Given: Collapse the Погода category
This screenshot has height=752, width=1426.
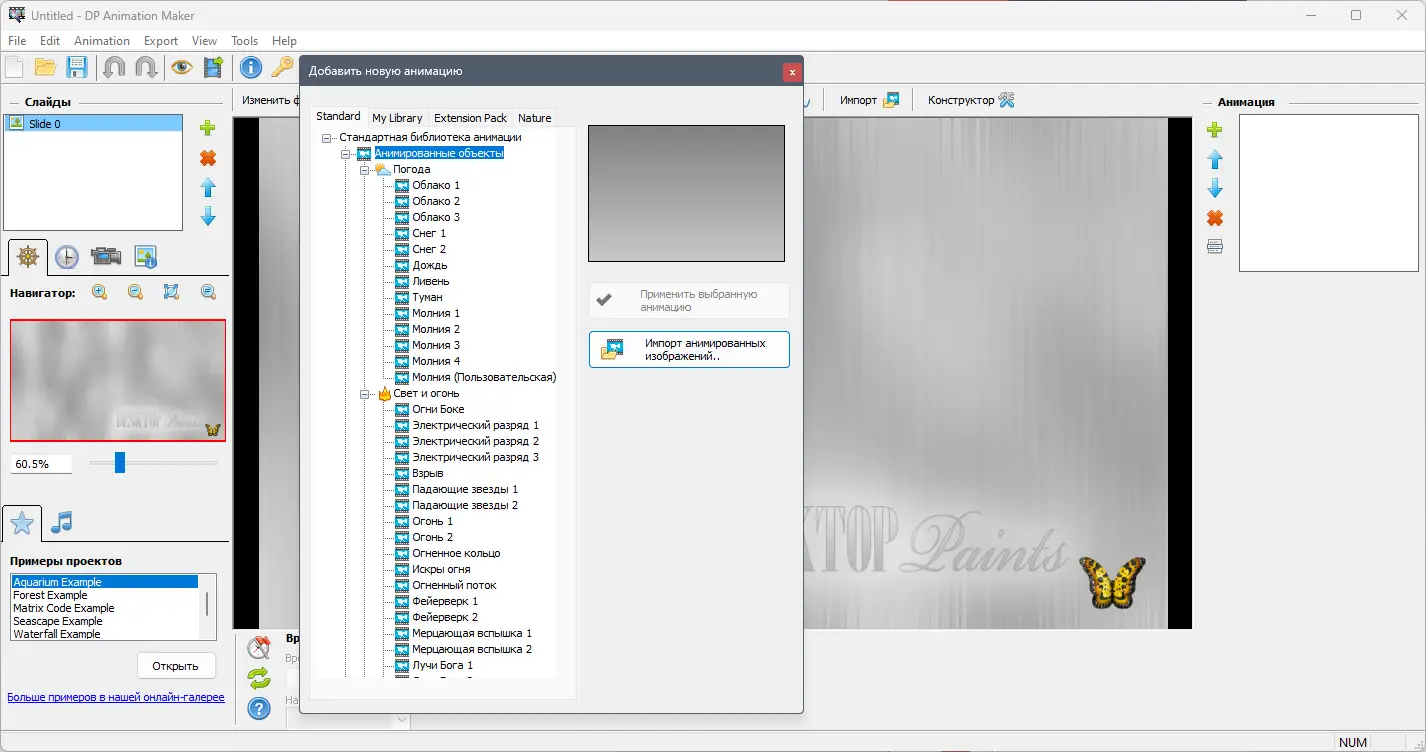Looking at the screenshot, I should click(x=365, y=170).
